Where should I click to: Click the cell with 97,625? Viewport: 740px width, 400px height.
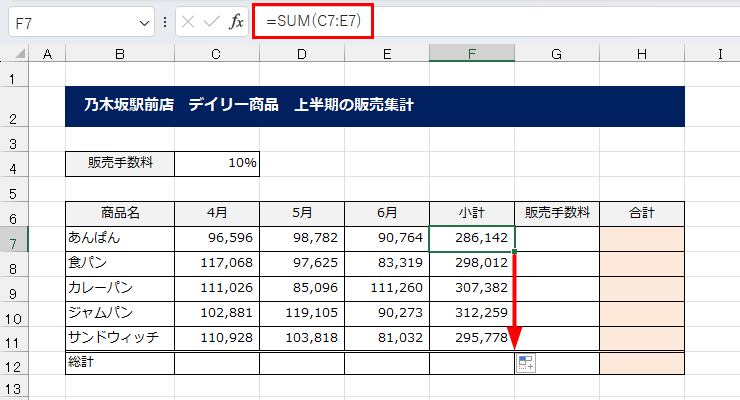[302, 264]
